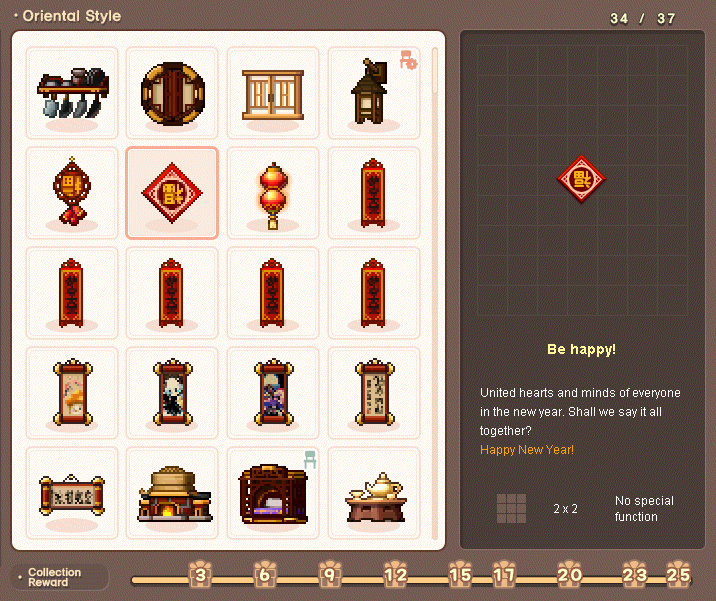Click the reward milestone marker 3
Screen dimensions: 716x601
pos(201,575)
